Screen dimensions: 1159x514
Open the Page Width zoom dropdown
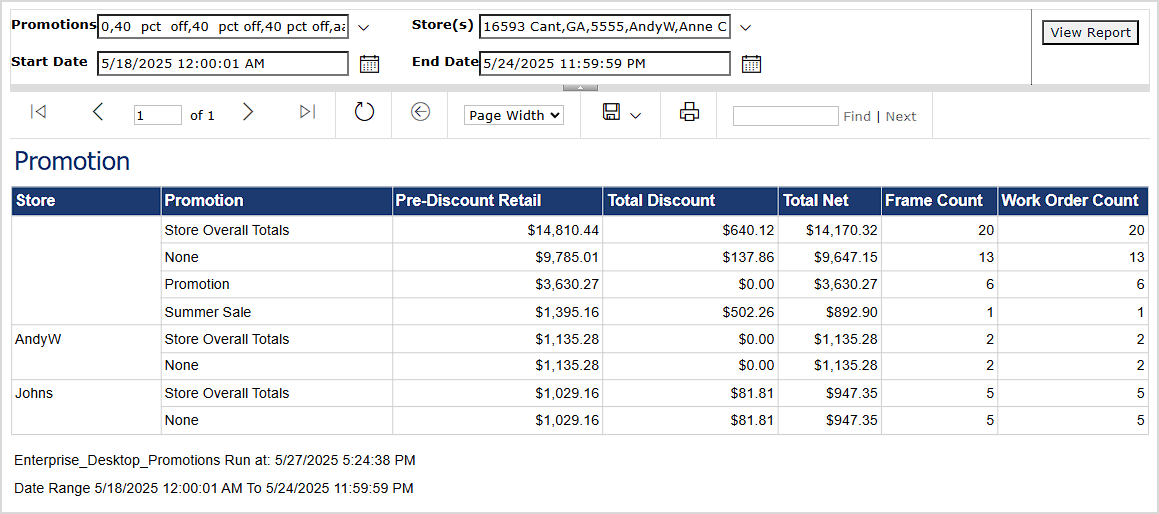click(x=514, y=115)
